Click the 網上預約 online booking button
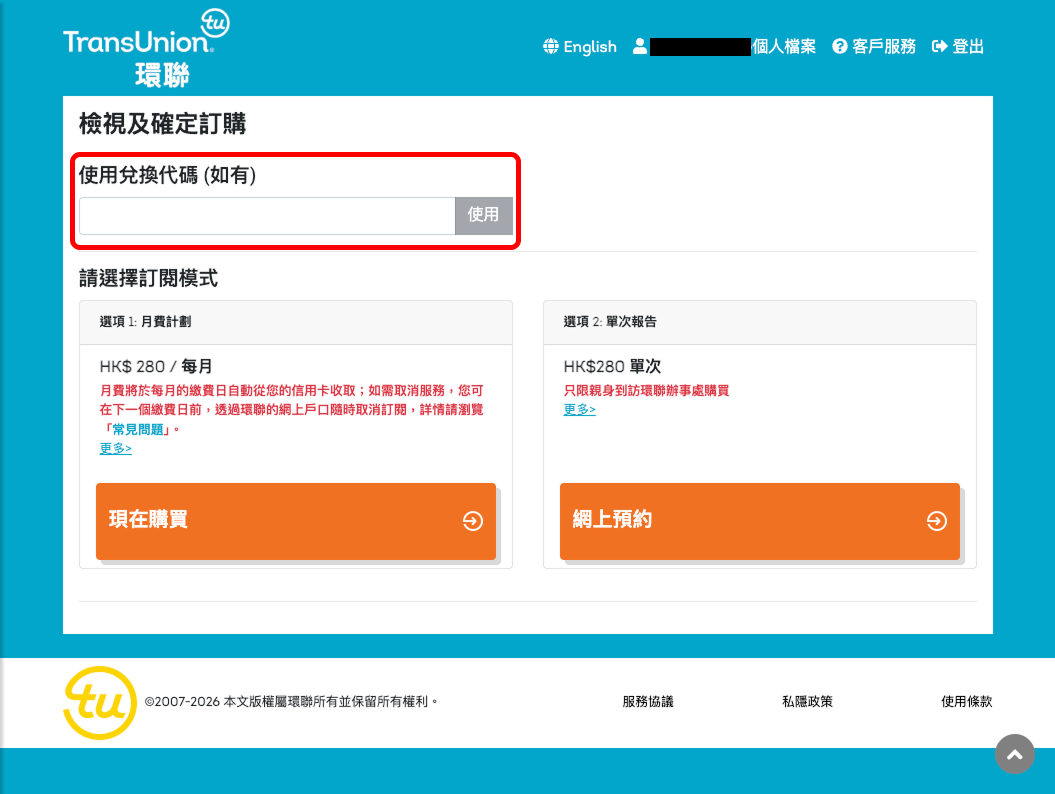Screen dimensions: 1055x794 tap(760, 521)
